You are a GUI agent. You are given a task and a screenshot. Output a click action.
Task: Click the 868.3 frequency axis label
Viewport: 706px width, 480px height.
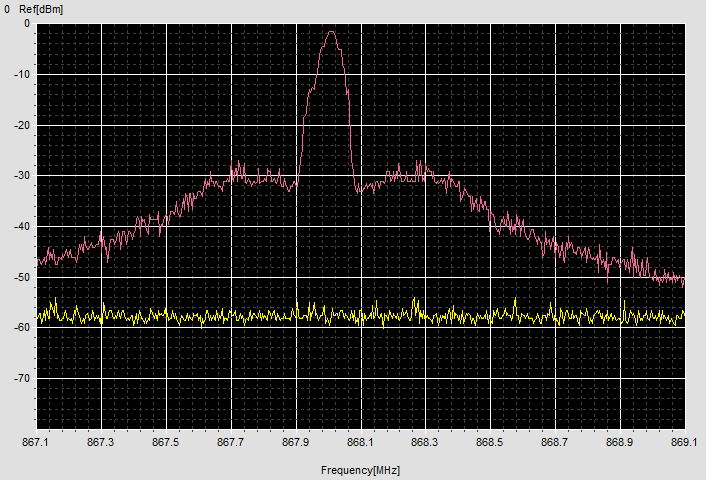tap(425, 443)
